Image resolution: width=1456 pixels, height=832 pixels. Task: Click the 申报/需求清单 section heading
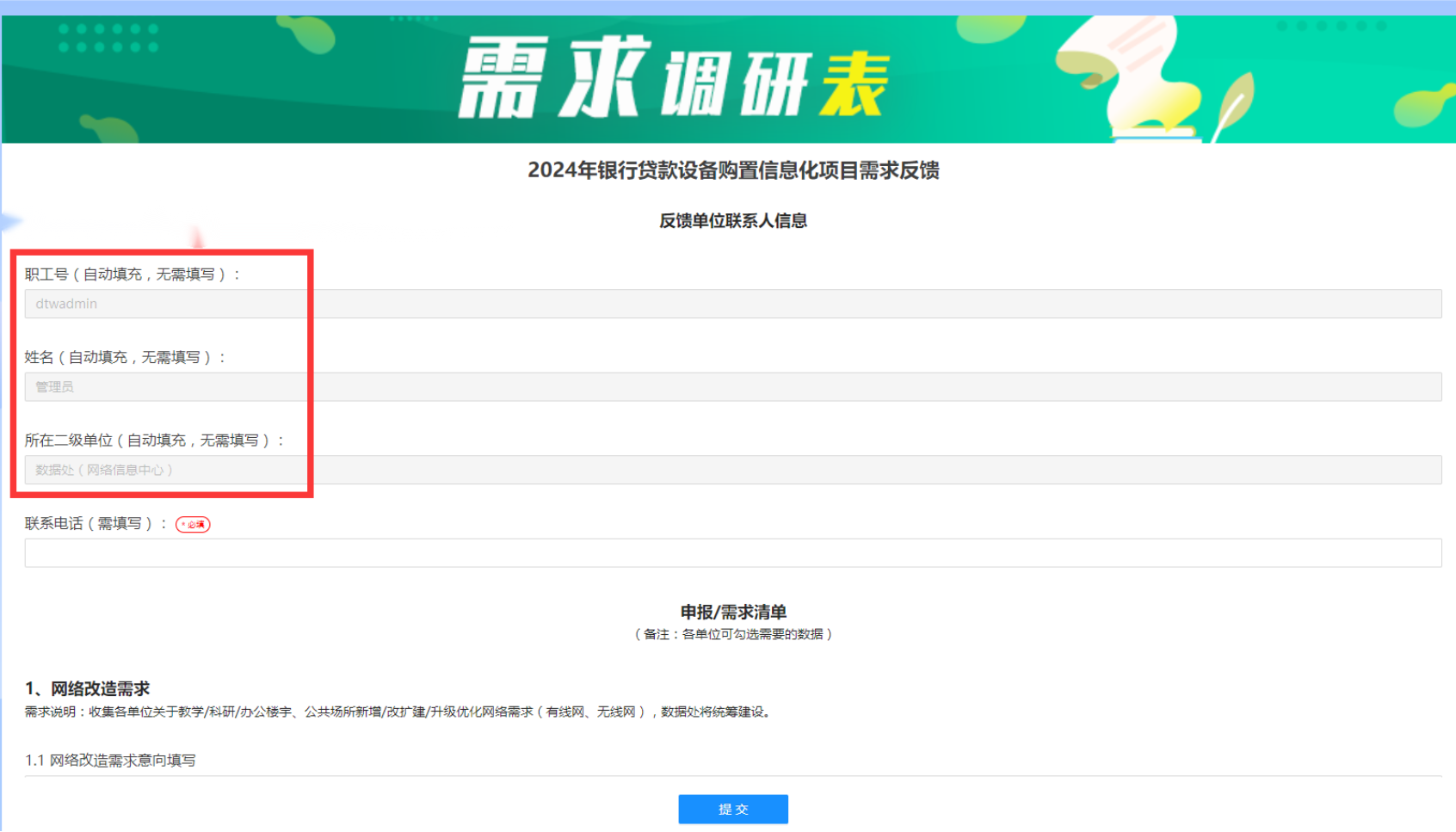[732, 612]
